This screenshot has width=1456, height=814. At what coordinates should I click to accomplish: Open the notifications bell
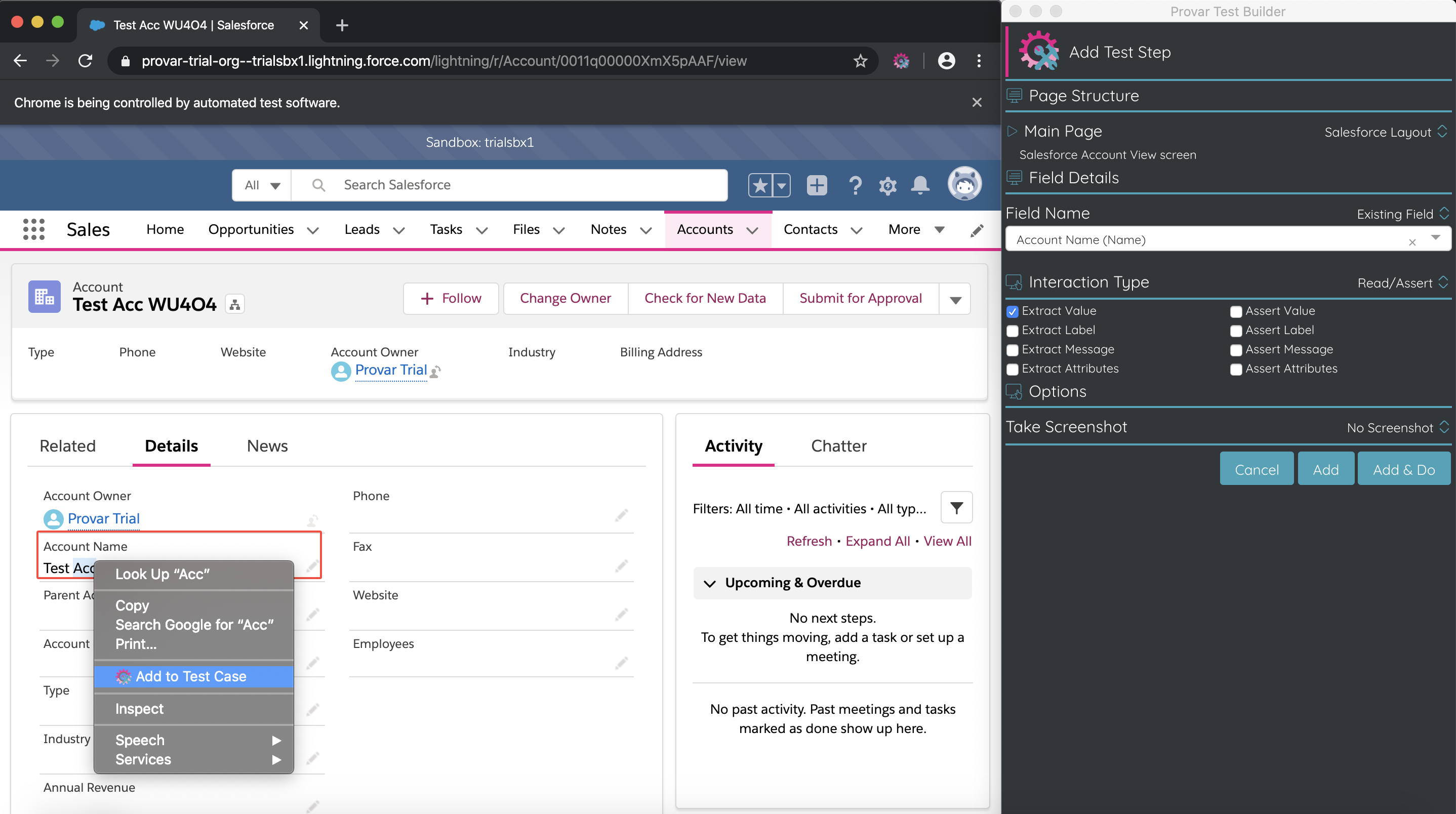click(920, 185)
